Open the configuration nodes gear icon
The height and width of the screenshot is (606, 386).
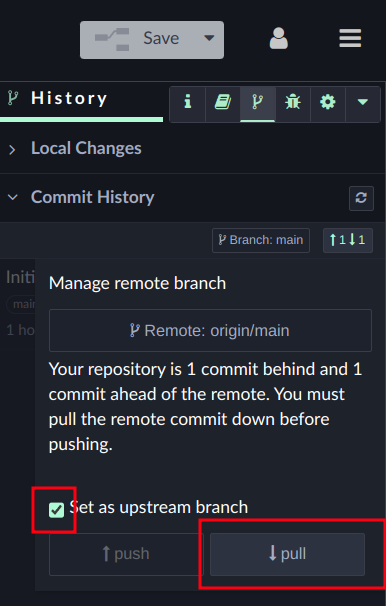(x=328, y=102)
